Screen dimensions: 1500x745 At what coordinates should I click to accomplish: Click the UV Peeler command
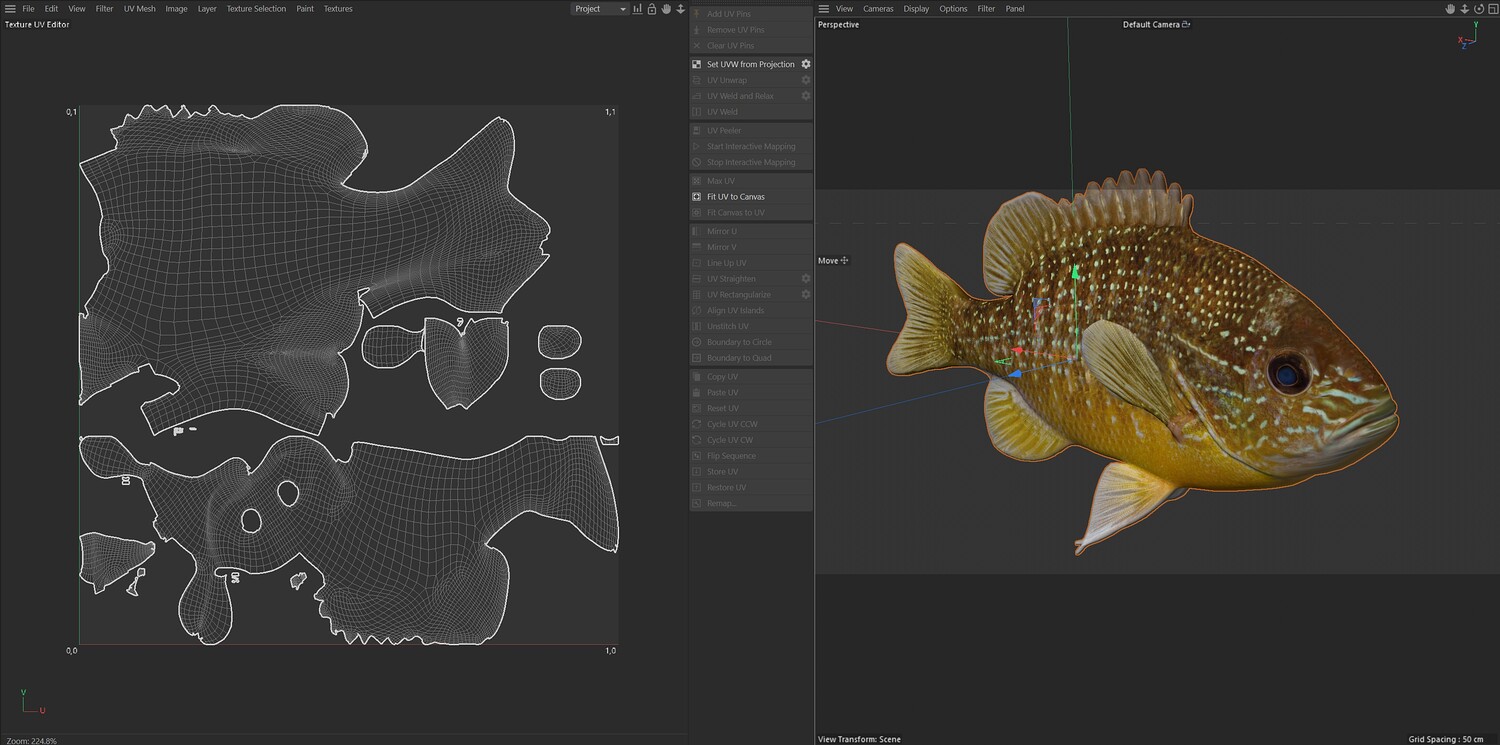coord(750,131)
